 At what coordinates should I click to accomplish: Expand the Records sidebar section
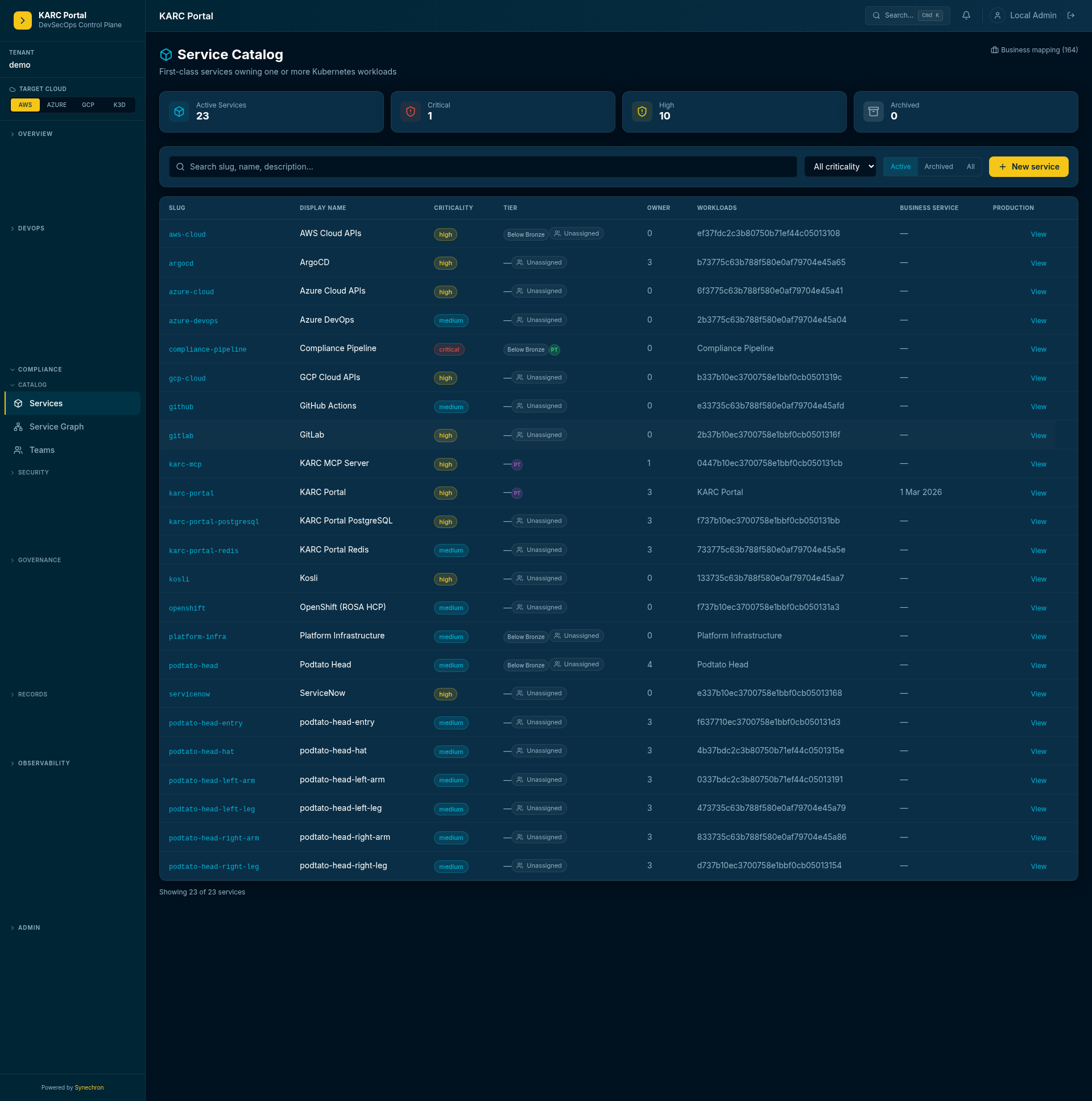click(x=32, y=695)
